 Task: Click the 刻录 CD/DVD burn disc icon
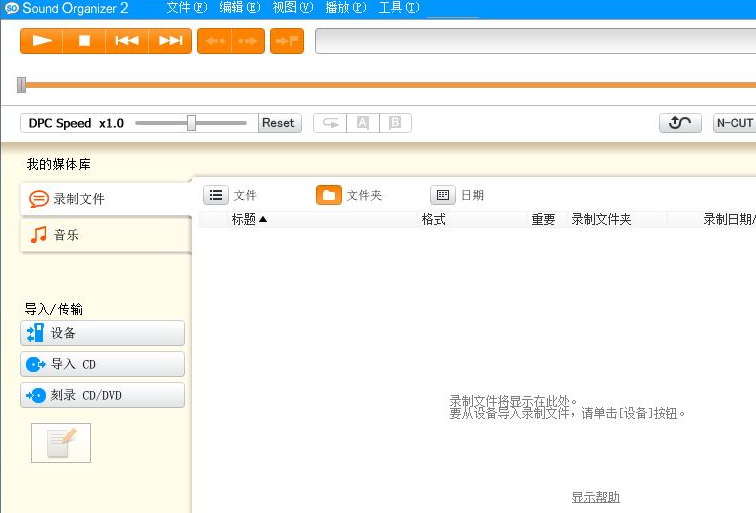[x=36, y=395]
